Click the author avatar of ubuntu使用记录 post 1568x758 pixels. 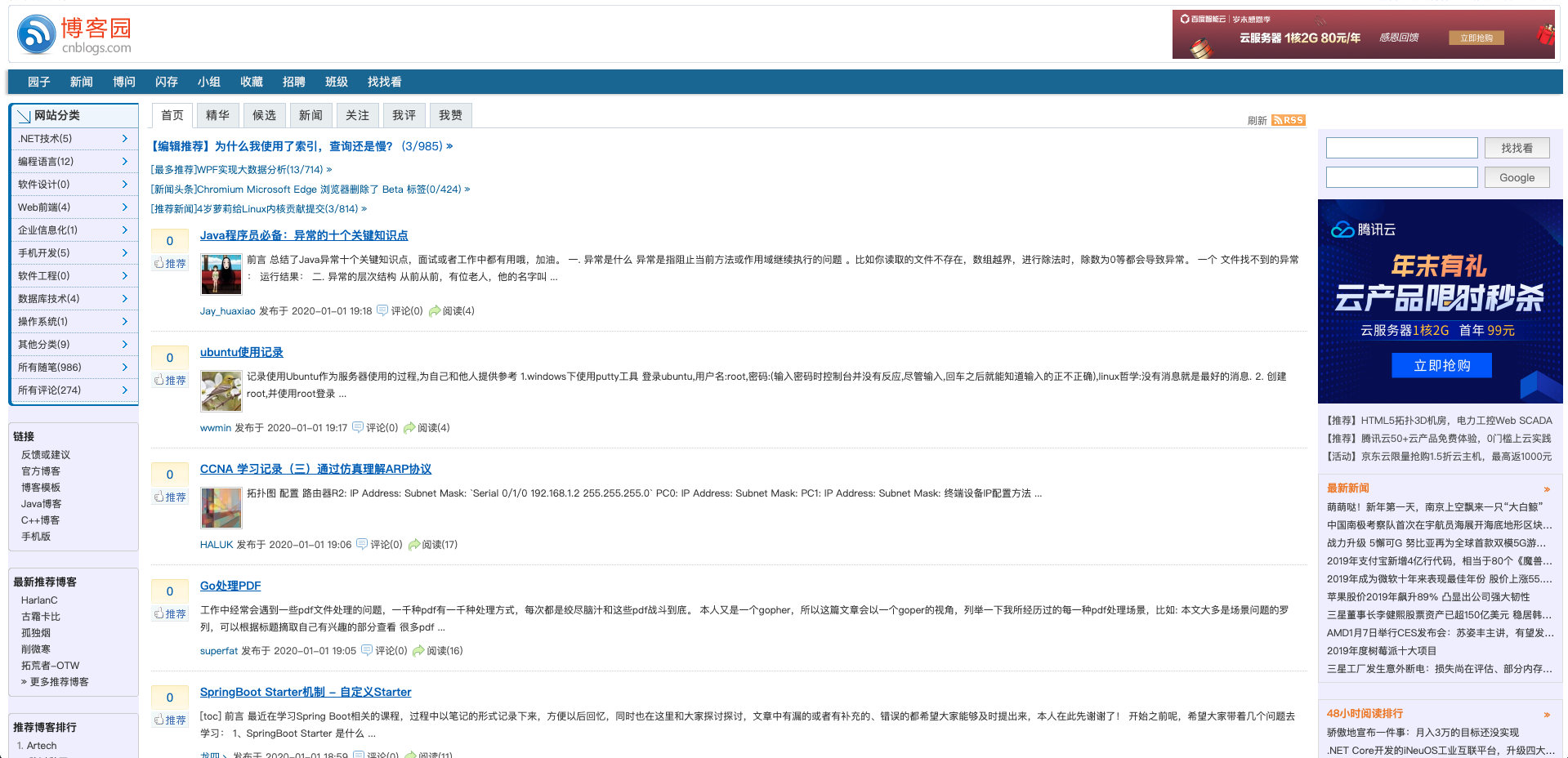click(221, 390)
